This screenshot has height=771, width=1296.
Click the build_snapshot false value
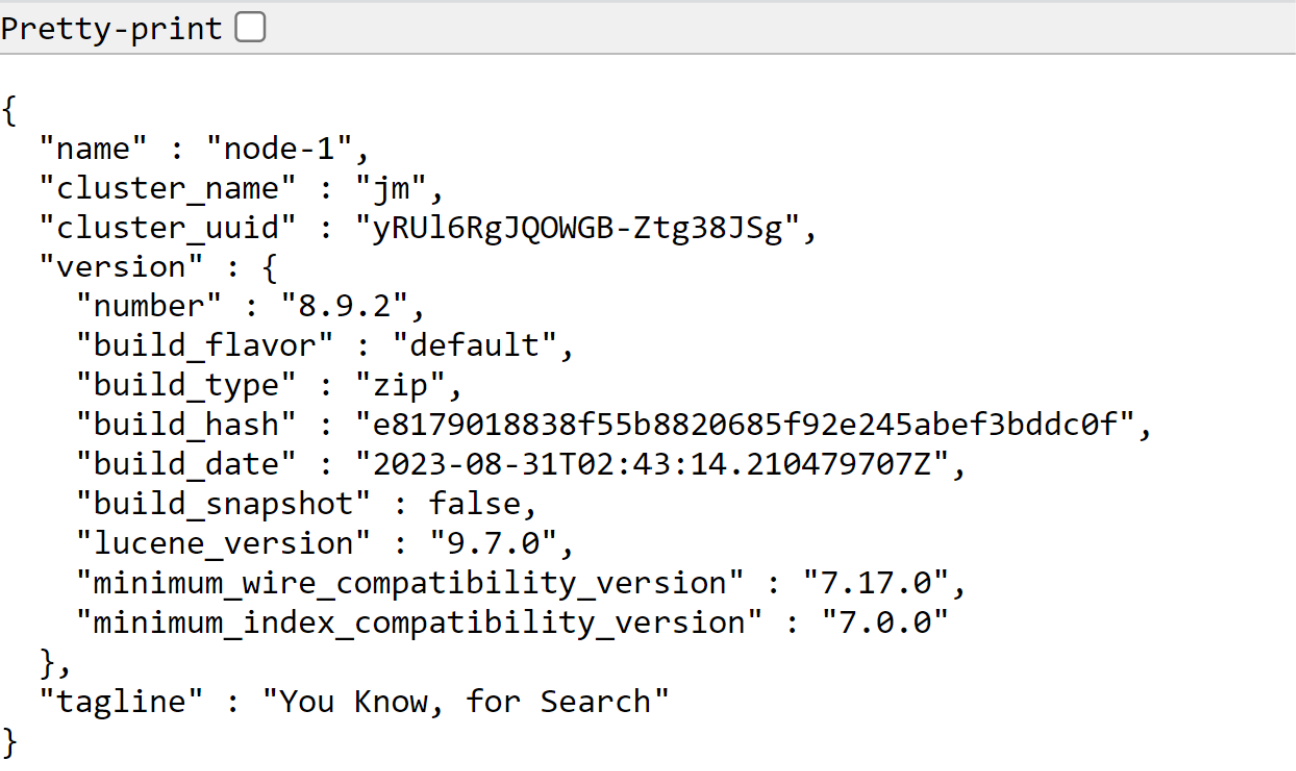coord(475,503)
